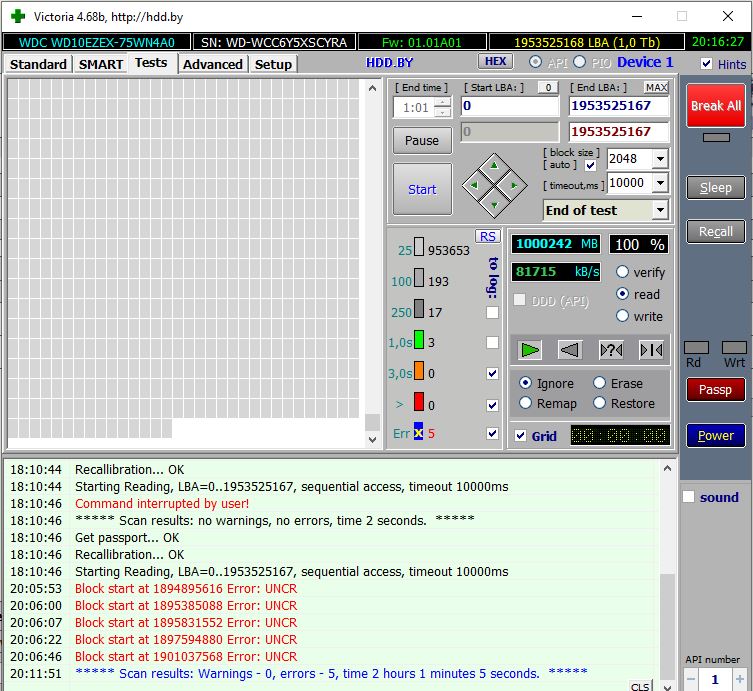
Task: Enable log checkbox for 250 ms blocks
Action: pyautogui.click(x=492, y=313)
